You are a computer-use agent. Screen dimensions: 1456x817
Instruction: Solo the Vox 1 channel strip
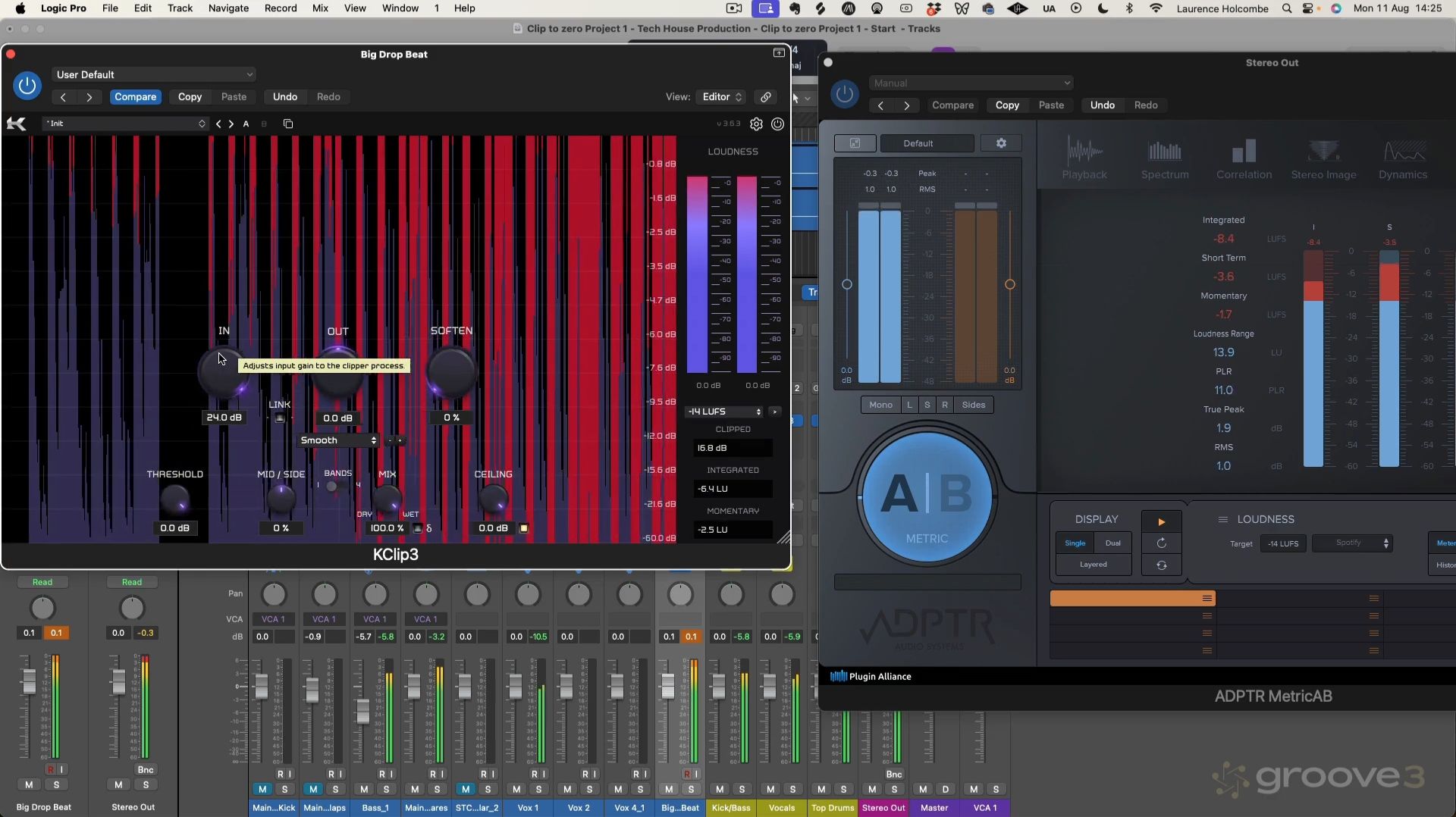click(538, 789)
